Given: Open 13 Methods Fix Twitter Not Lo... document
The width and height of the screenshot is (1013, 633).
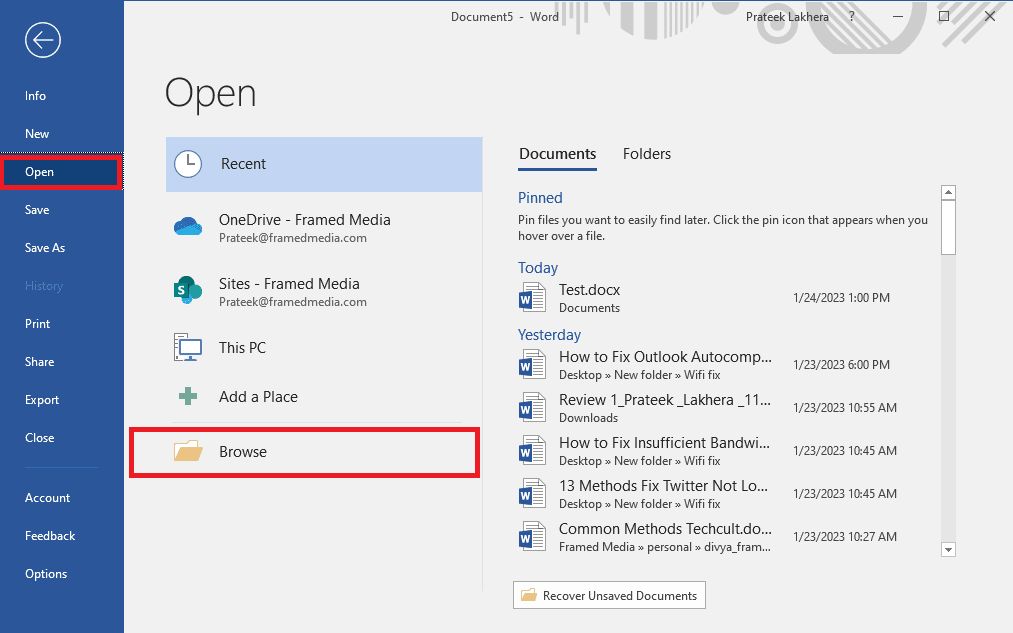Looking at the screenshot, I should click(724, 493).
